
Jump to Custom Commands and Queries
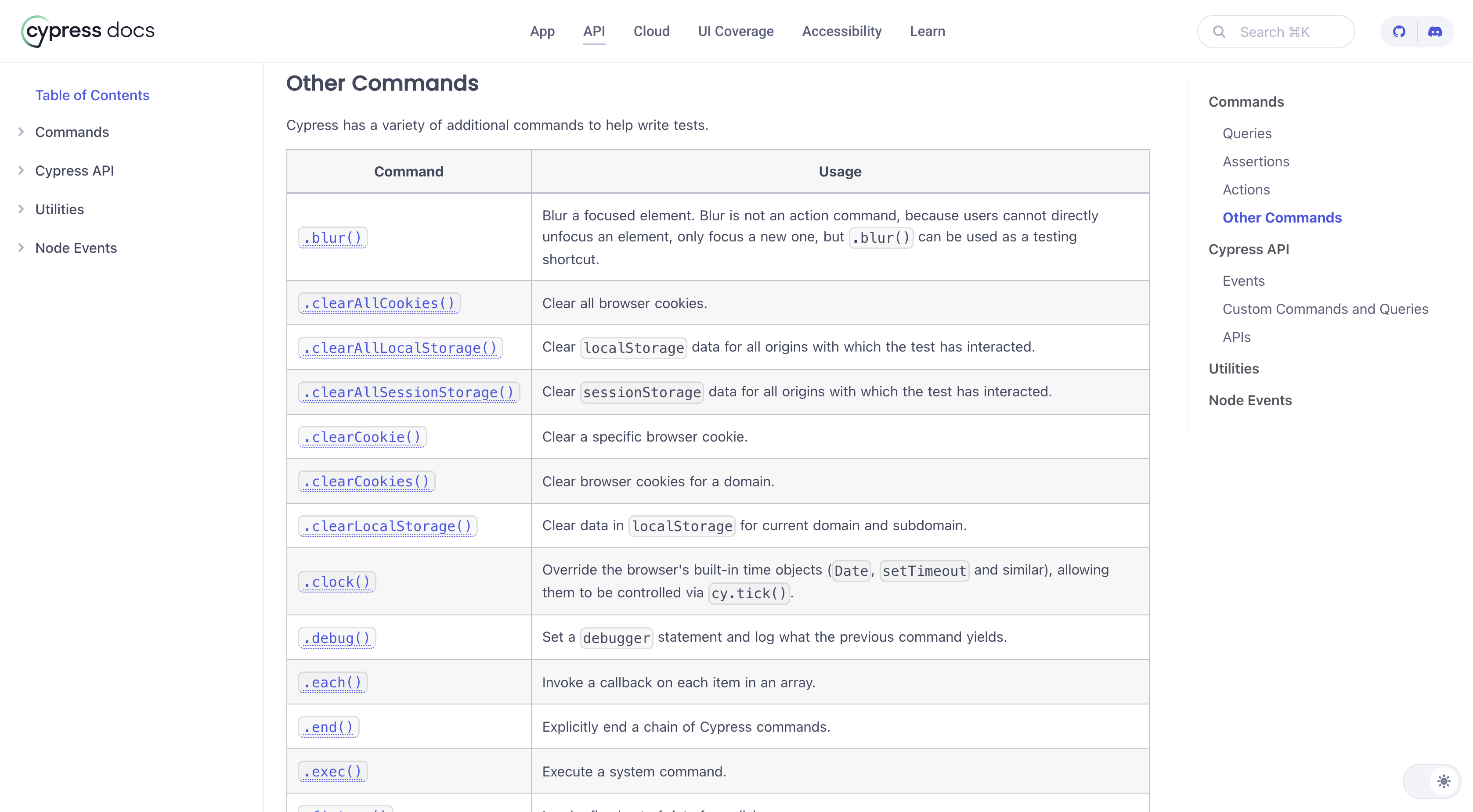pyautogui.click(x=1325, y=309)
